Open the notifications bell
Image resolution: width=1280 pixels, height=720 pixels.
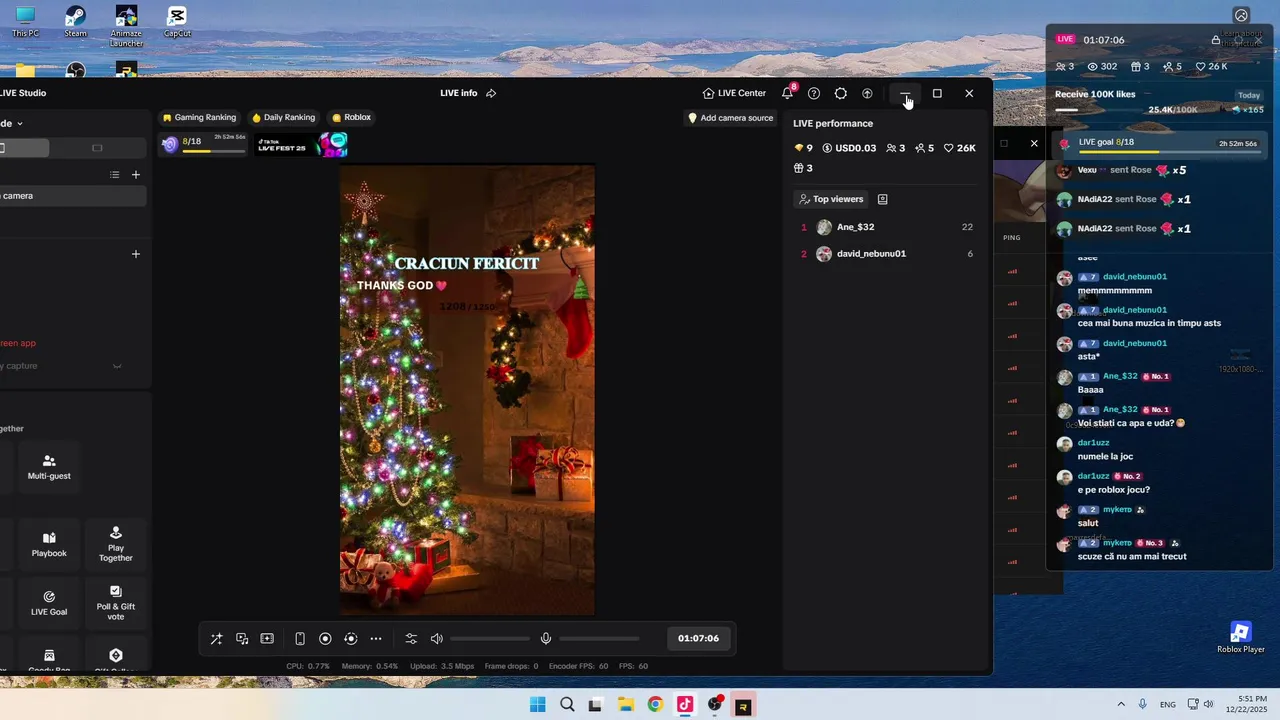tap(788, 93)
